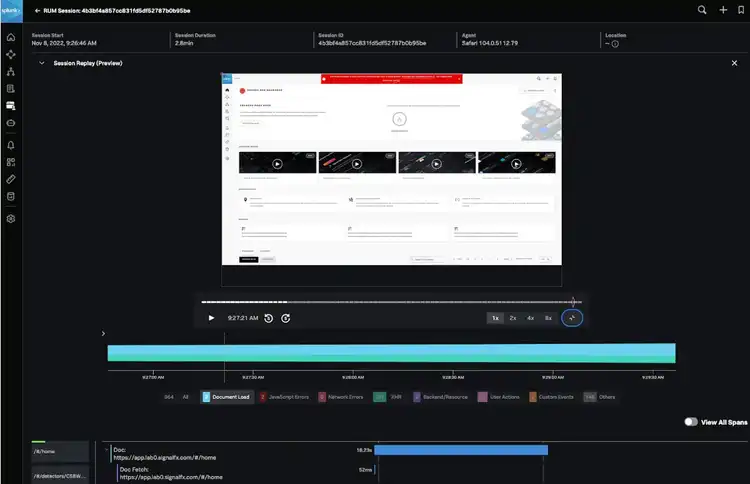Click the Splunk logo at the top-left
The image size is (750, 484).
click(x=11, y=11)
